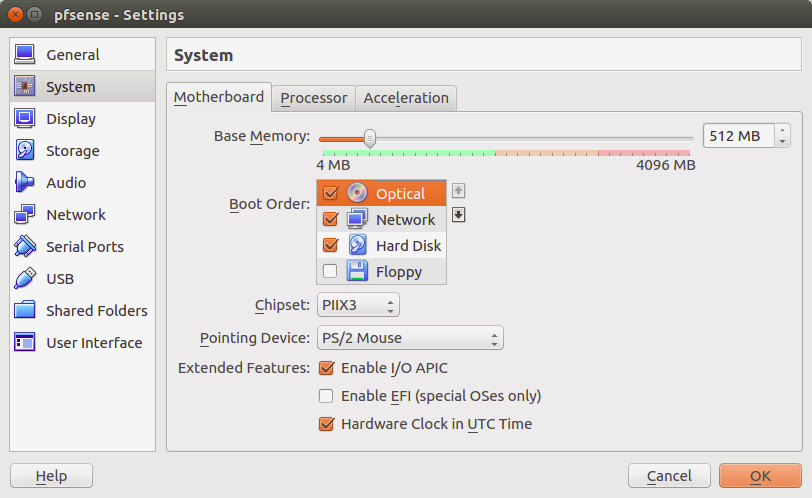
Task: Move boot item up with arrow button
Action: click(x=458, y=191)
